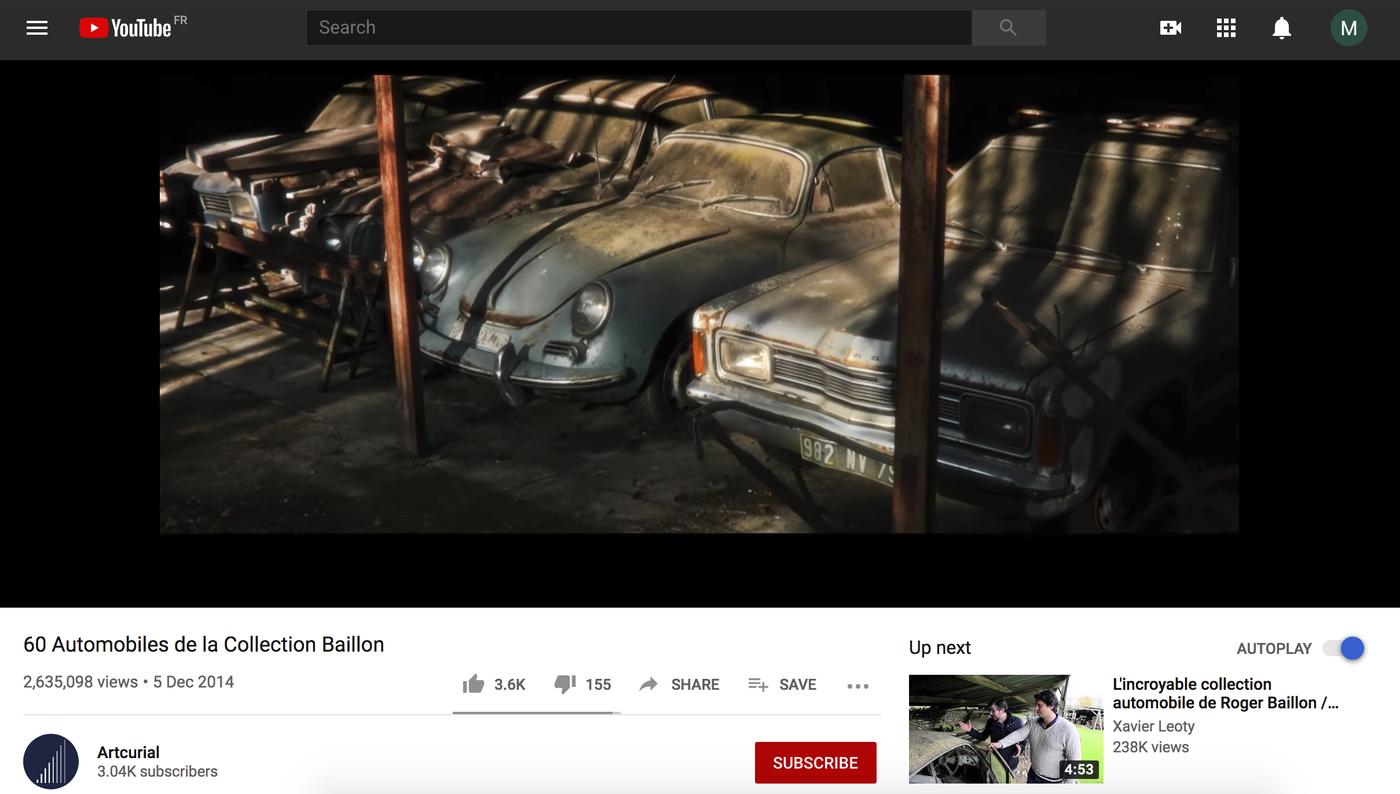Open the Artcurial channel avatar
1400x794 pixels.
(x=51, y=762)
